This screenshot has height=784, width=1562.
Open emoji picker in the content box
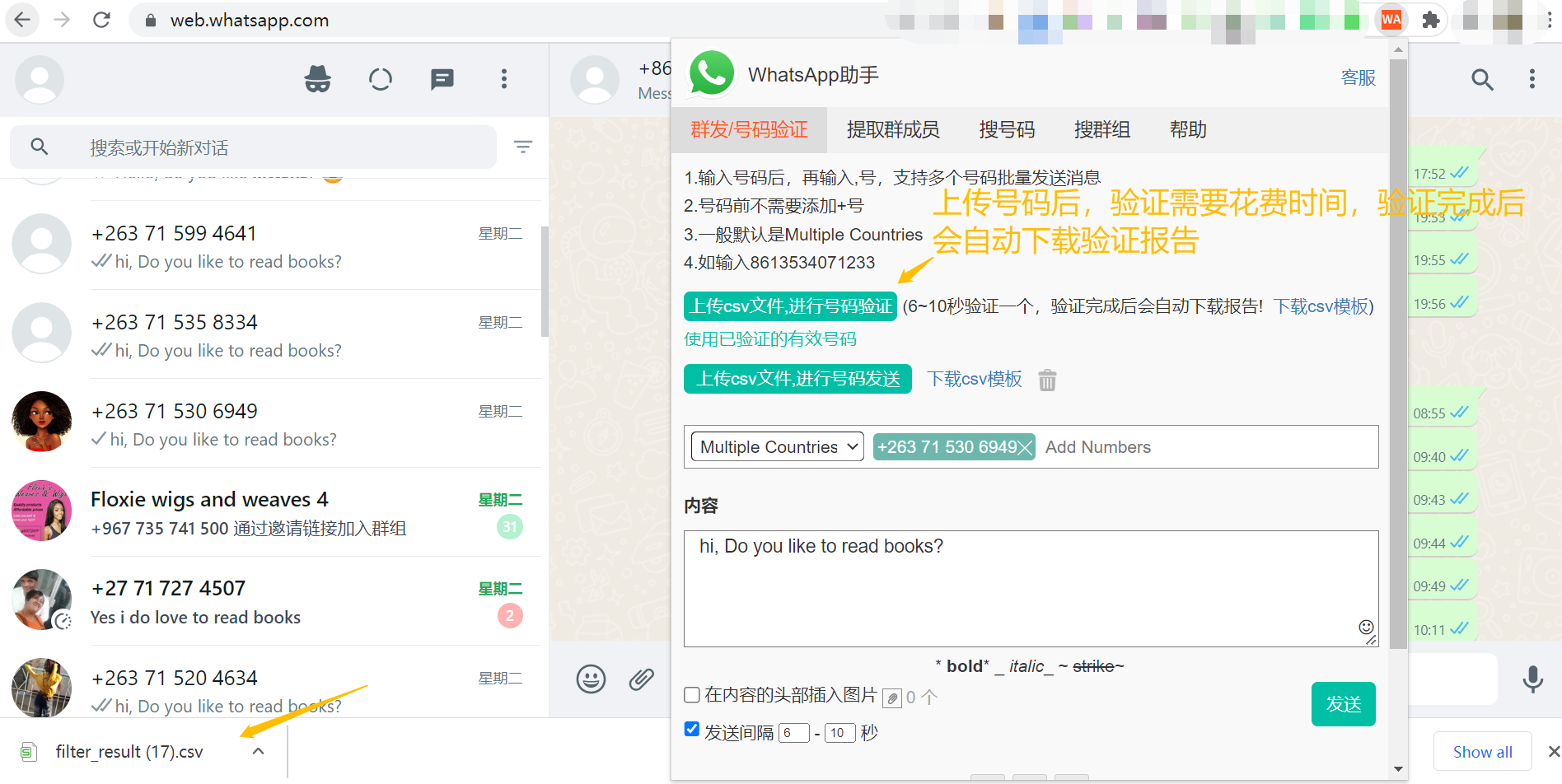coord(1366,627)
